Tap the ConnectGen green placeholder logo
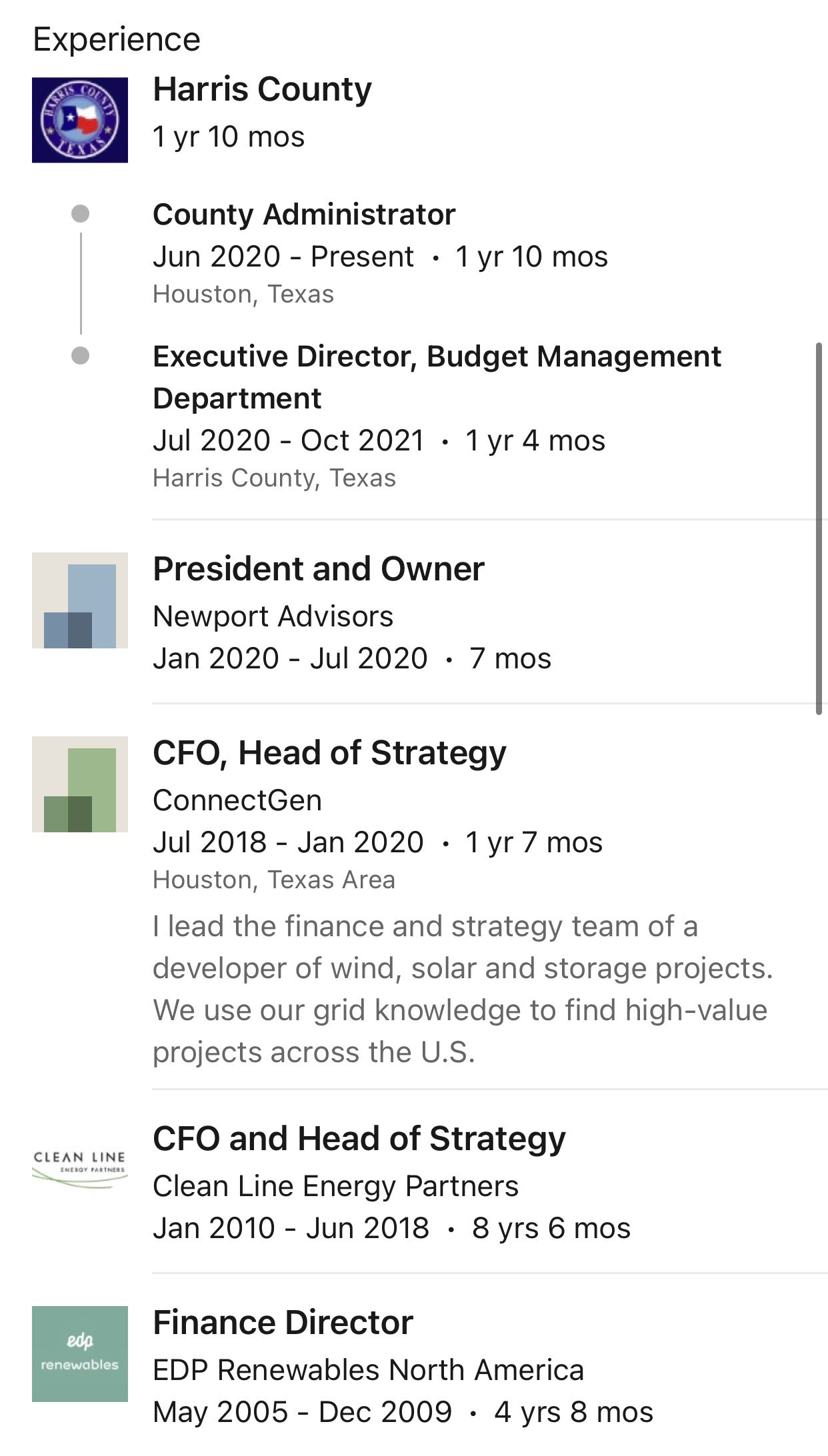Image resolution: width=828 pixels, height=1456 pixels. [x=80, y=784]
